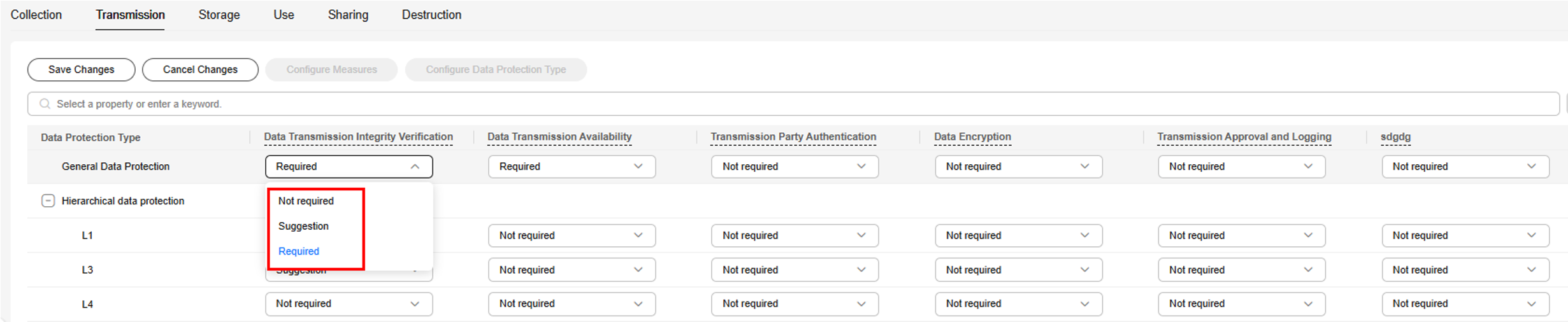Select the 'Not required' dropdown option

pos(306,201)
